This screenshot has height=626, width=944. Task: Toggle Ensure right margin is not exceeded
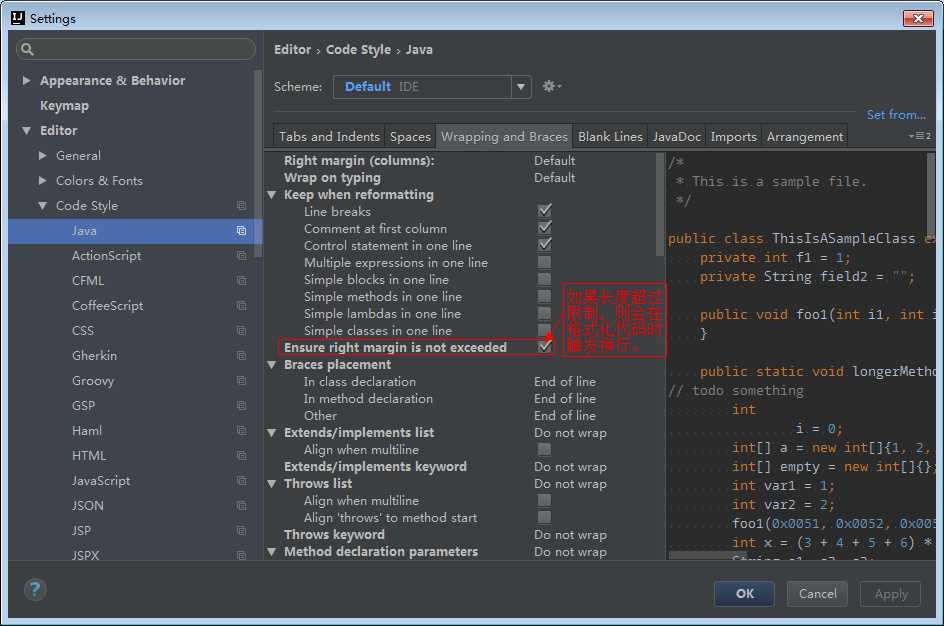(x=544, y=347)
